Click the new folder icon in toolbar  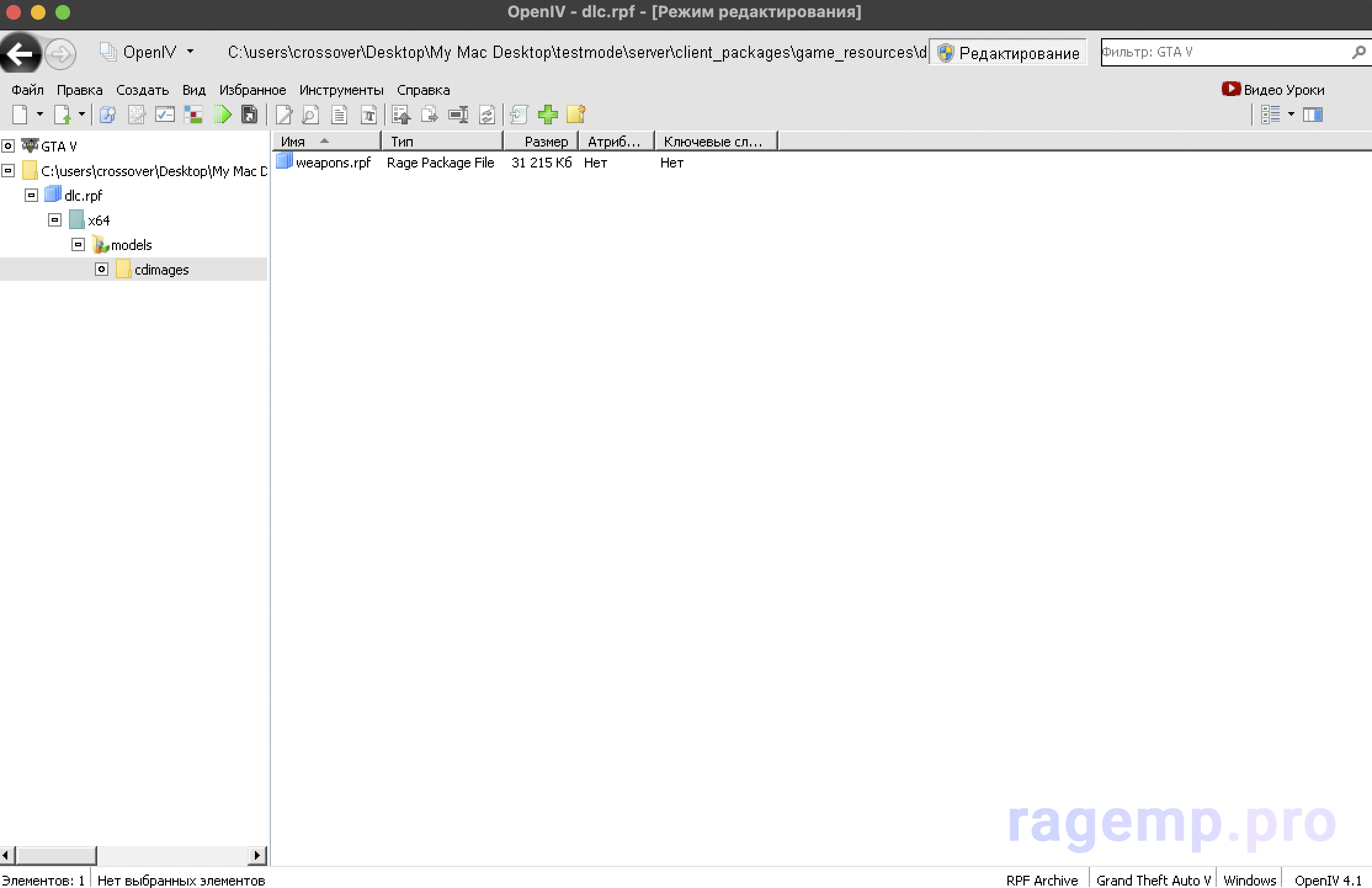[576, 115]
